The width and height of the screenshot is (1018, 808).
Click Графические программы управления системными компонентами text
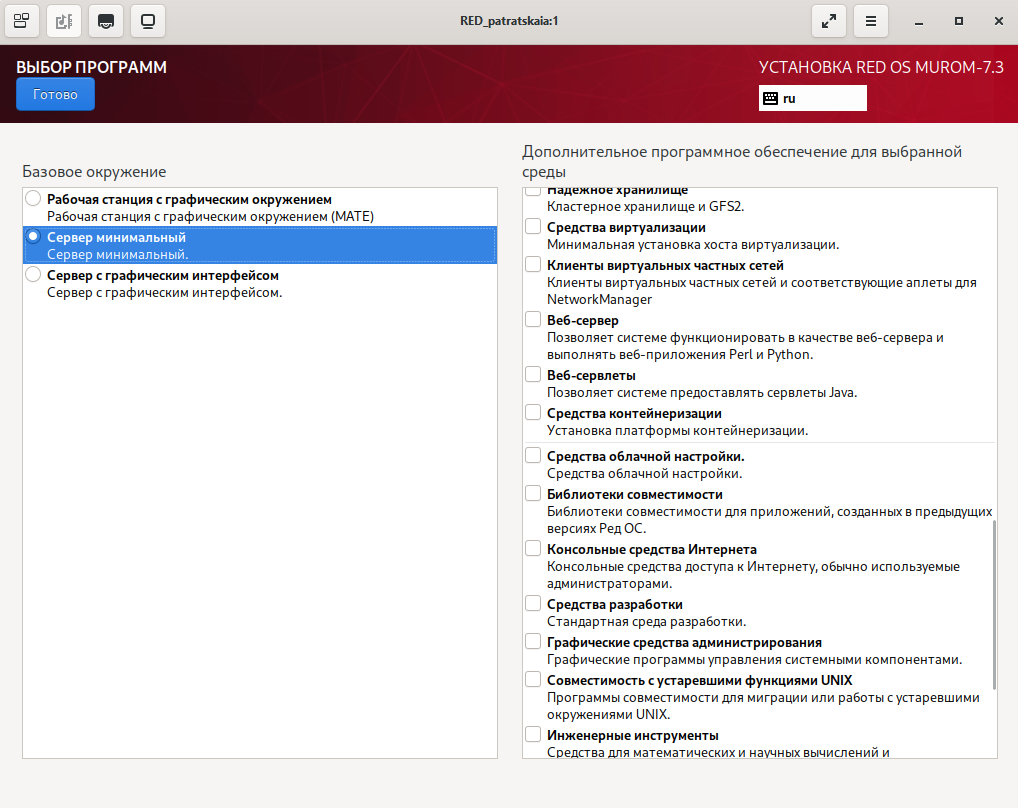(x=754, y=660)
